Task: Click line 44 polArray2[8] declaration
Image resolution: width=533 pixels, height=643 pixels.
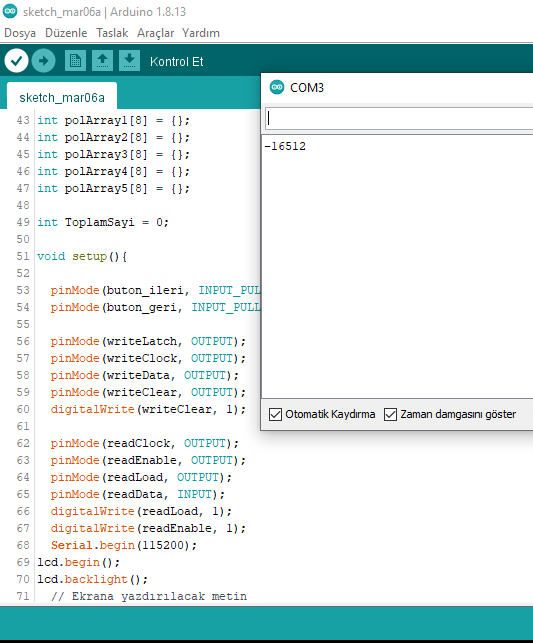Action: (114, 137)
